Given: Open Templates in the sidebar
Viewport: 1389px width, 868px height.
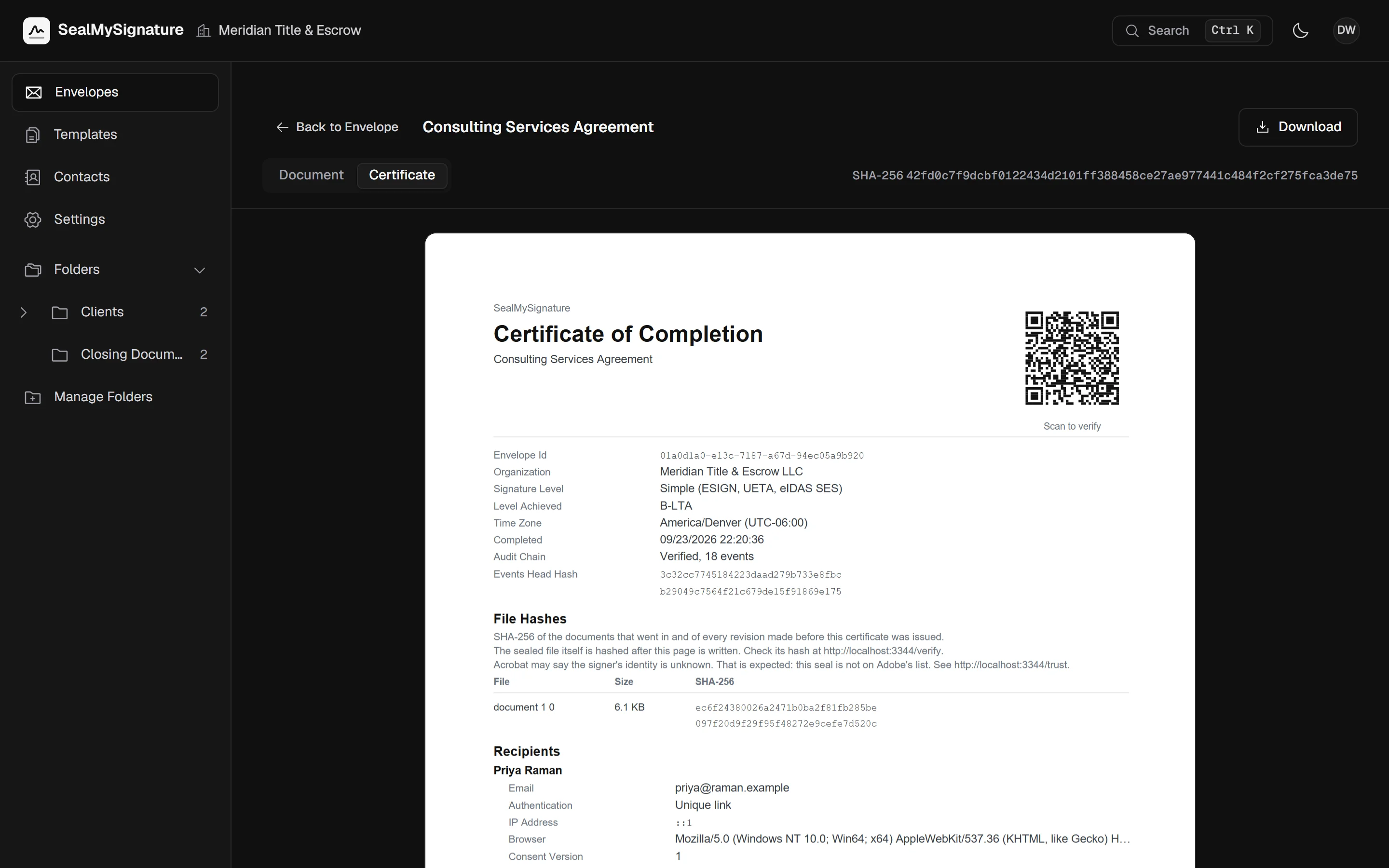Looking at the screenshot, I should click(115, 135).
